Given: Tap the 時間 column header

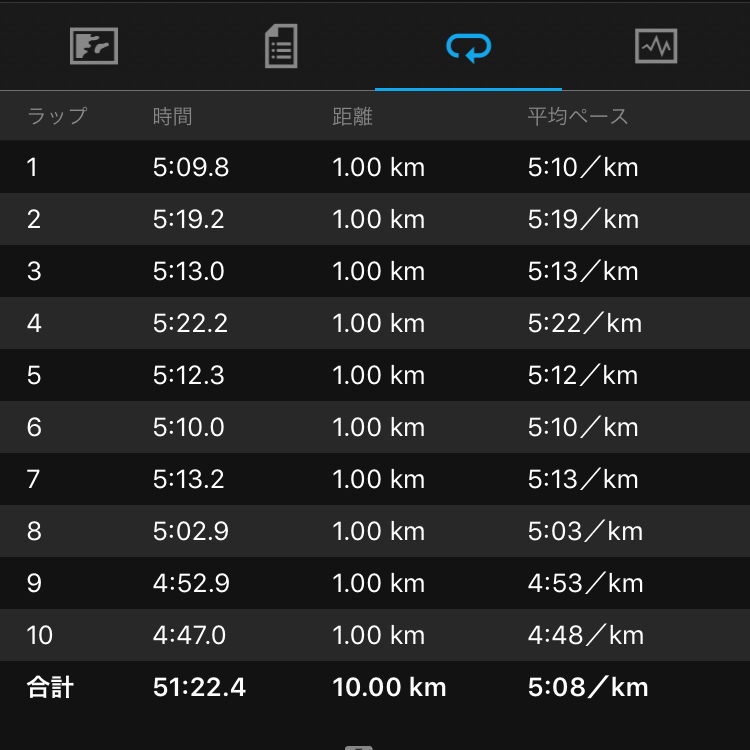Looking at the screenshot, I should pyautogui.click(x=172, y=116).
